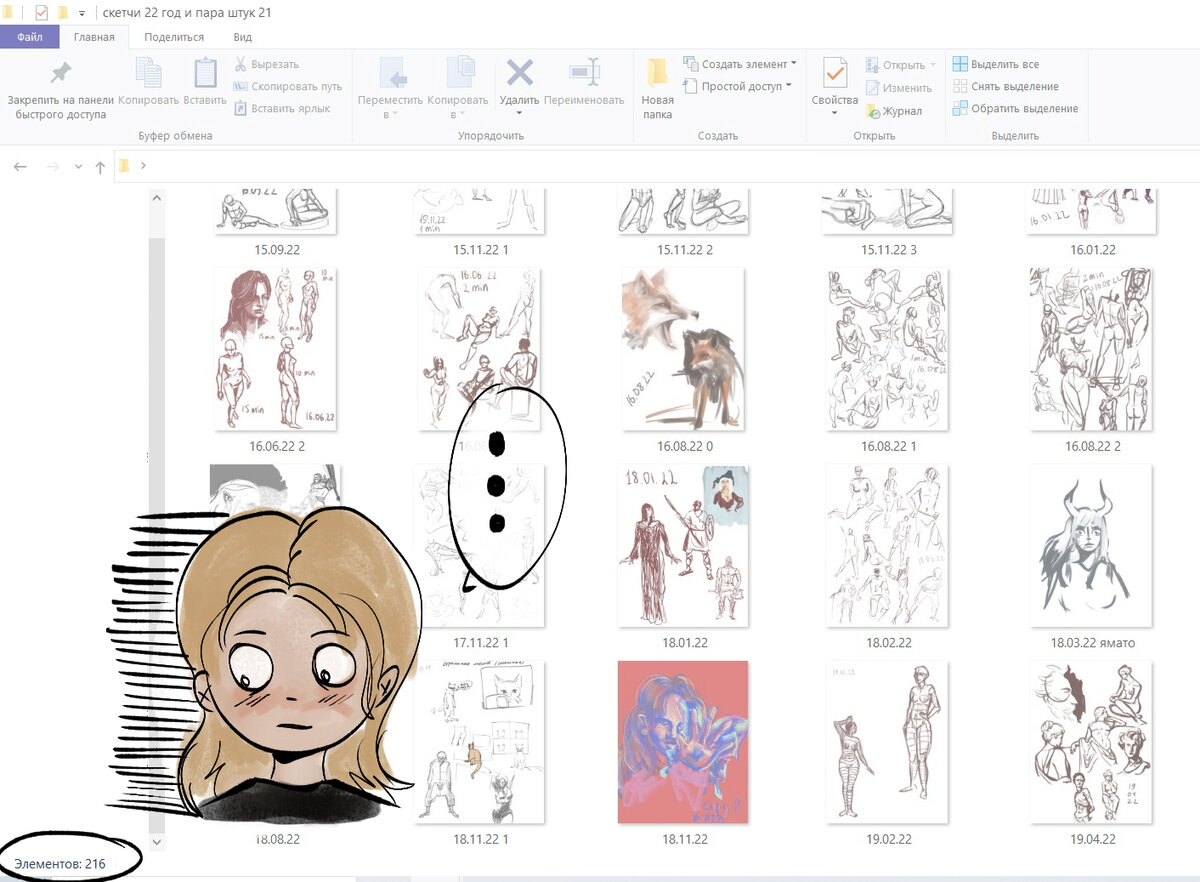This screenshot has width=1200, height=882.
Task: Click the Удалить red cross icon
Action: click(x=519, y=73)
